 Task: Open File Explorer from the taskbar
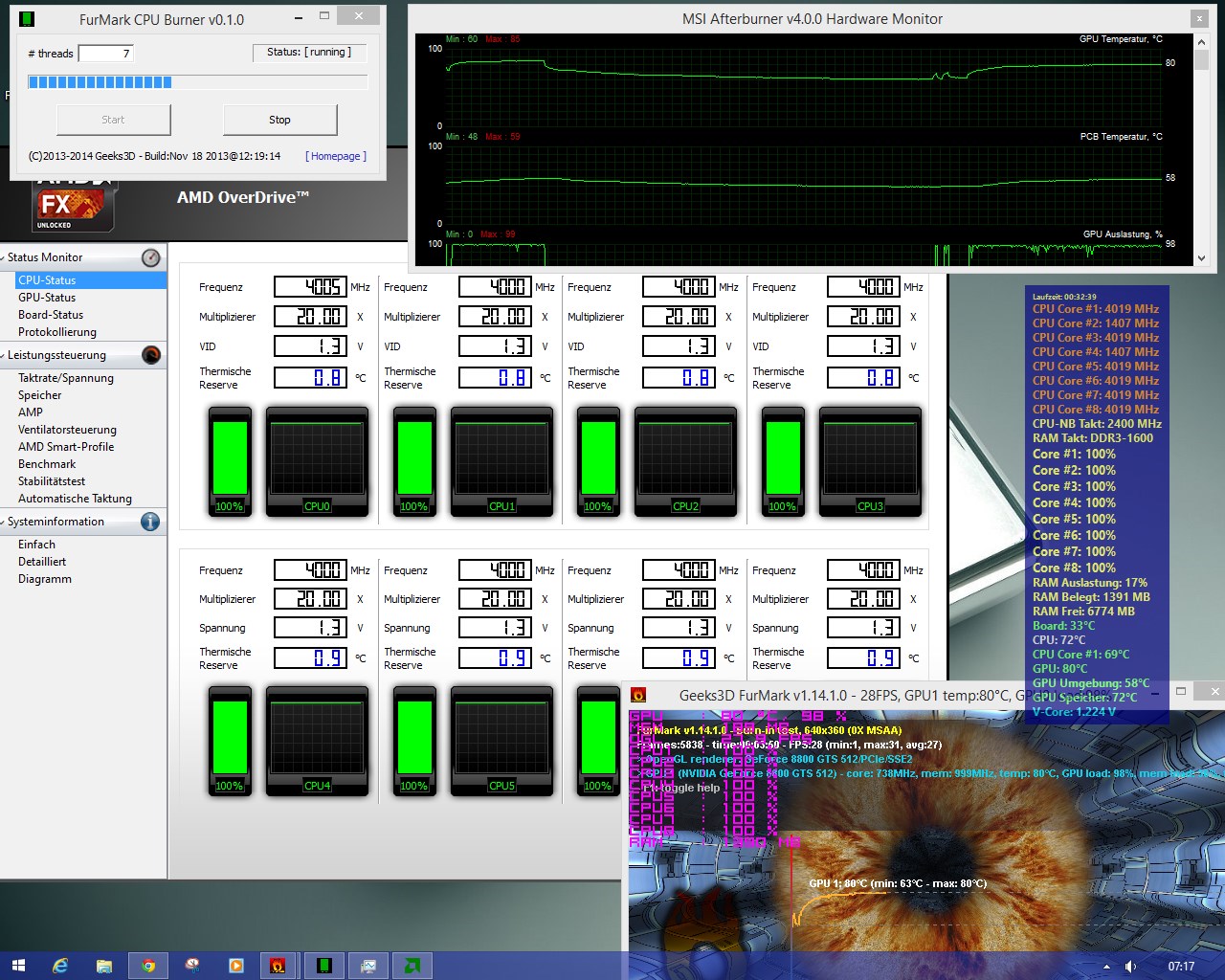pos(104,966)
